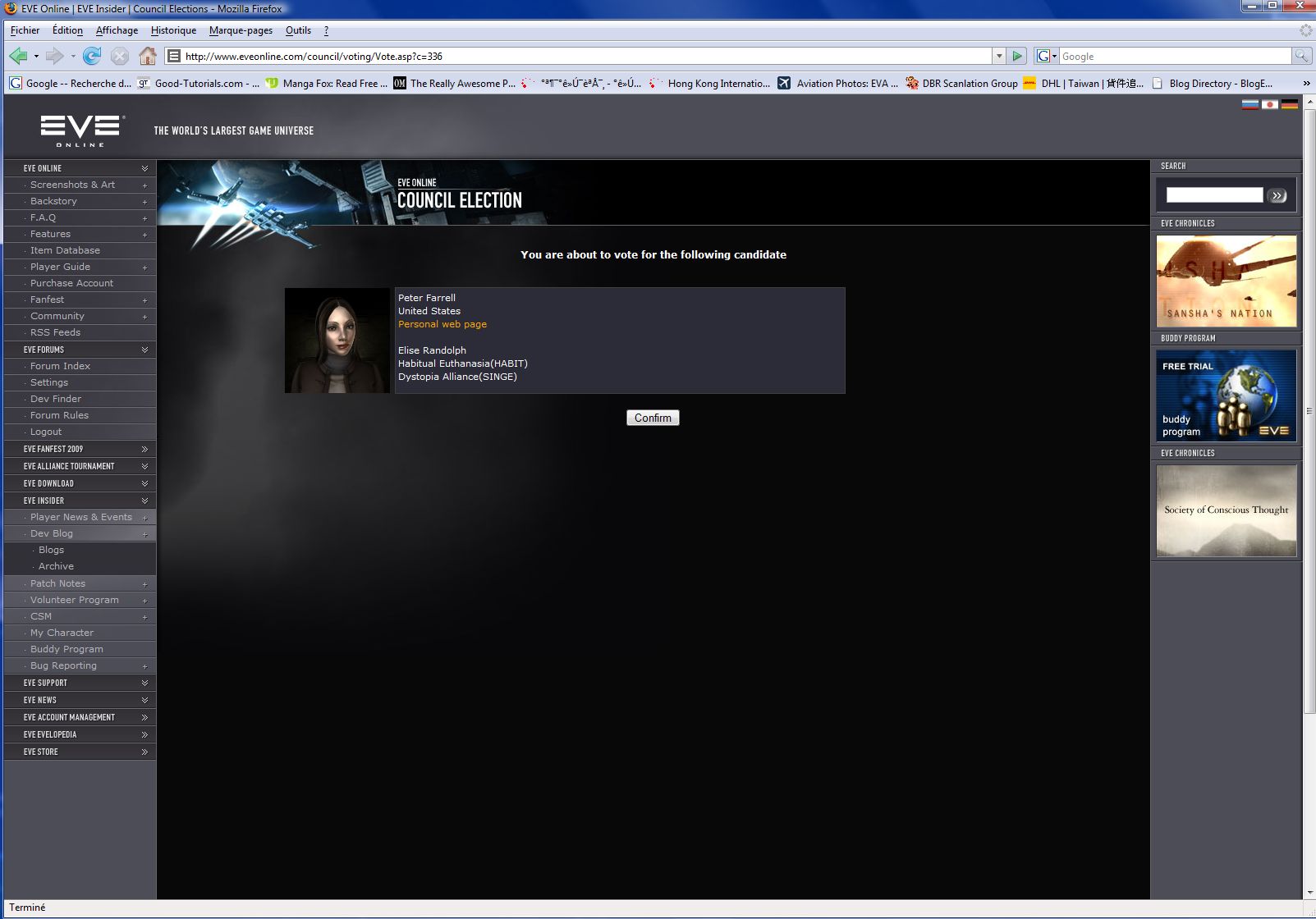1316x919 pixels.
Task: Open The Really Awesome P... bookmark
Action: click(x=454, y=83)
